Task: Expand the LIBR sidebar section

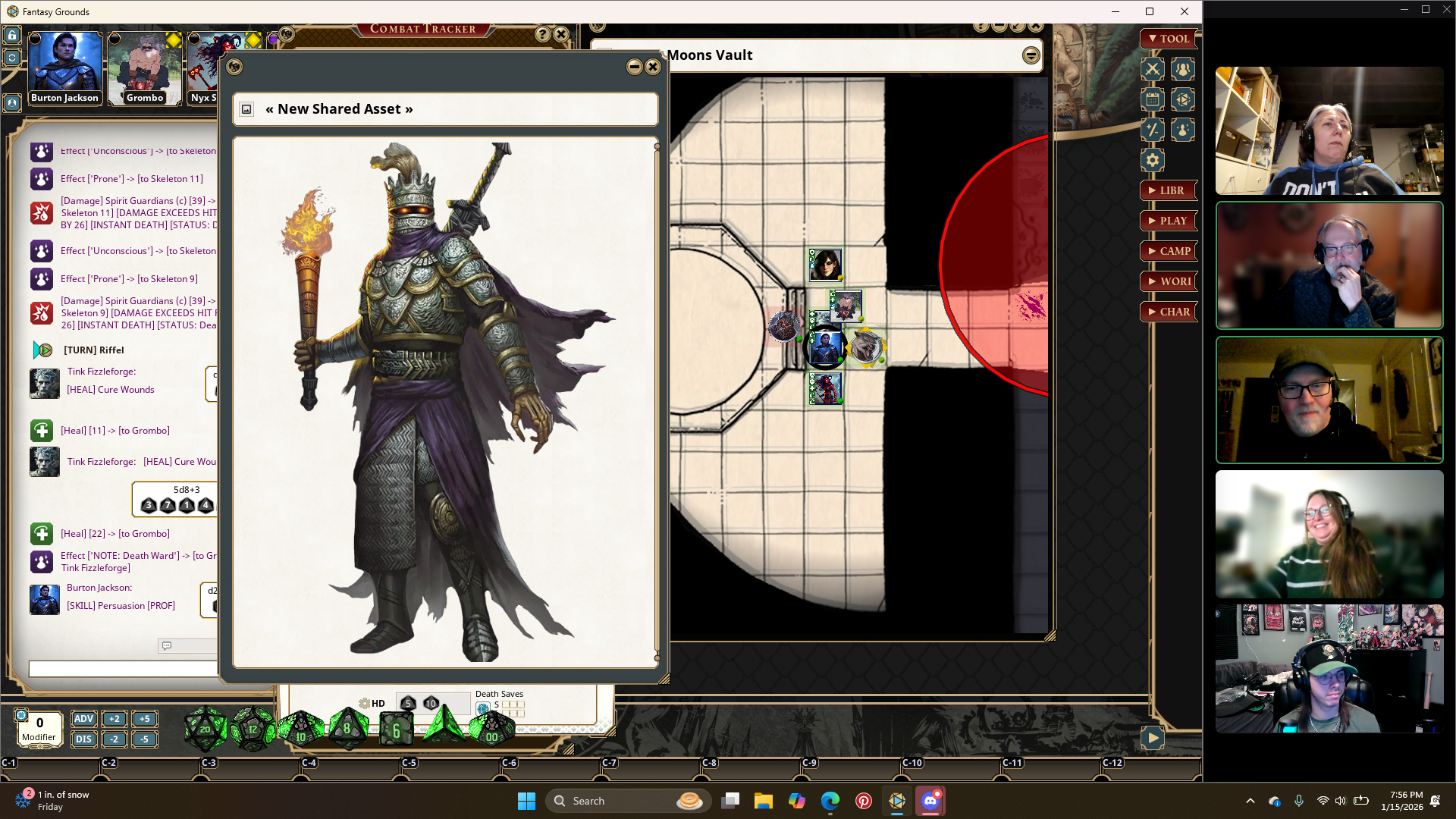Action: tap(1168, 190)
